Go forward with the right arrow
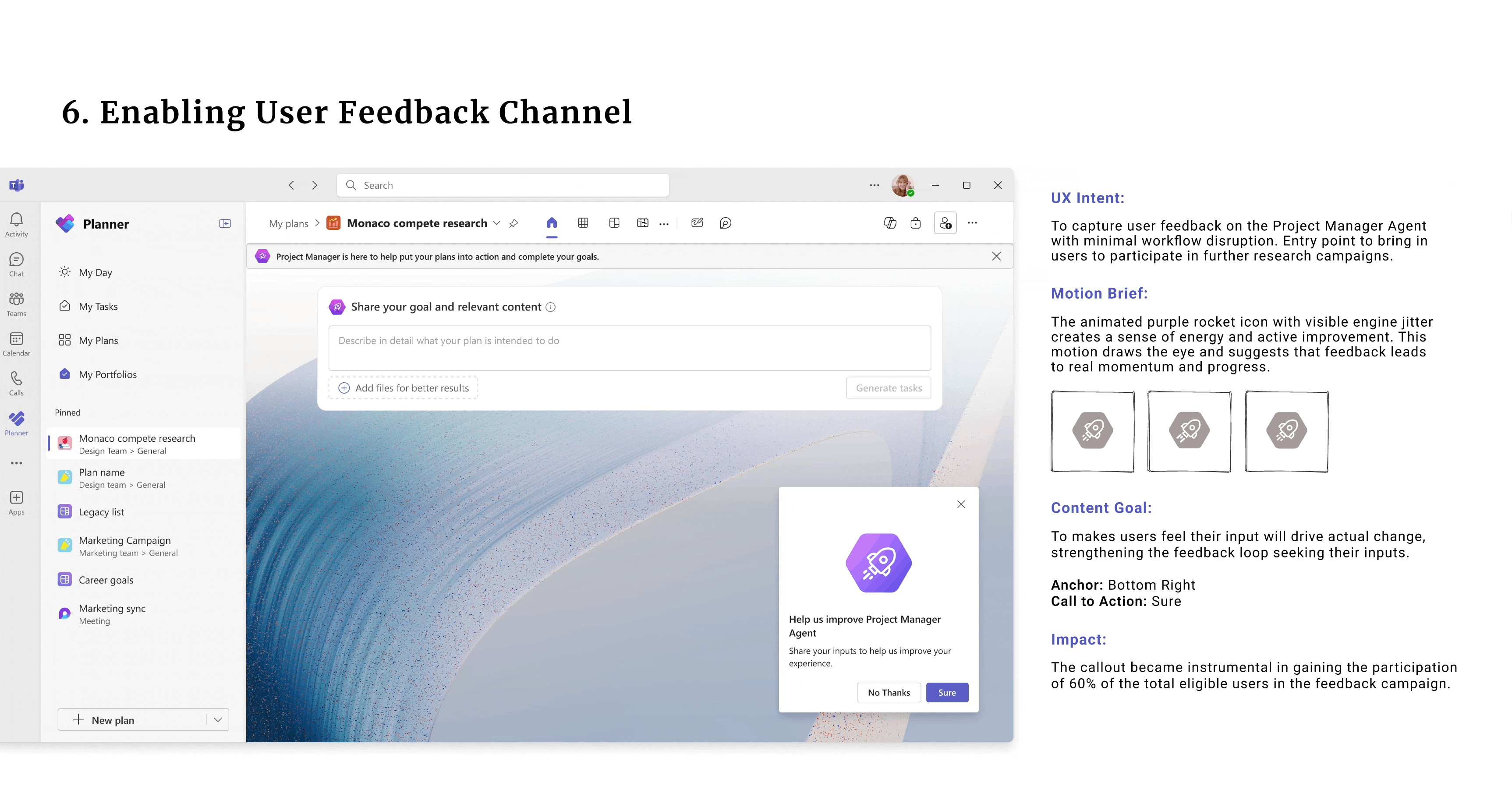This screenshot has height=807, width=1512. tap(315, 185)
